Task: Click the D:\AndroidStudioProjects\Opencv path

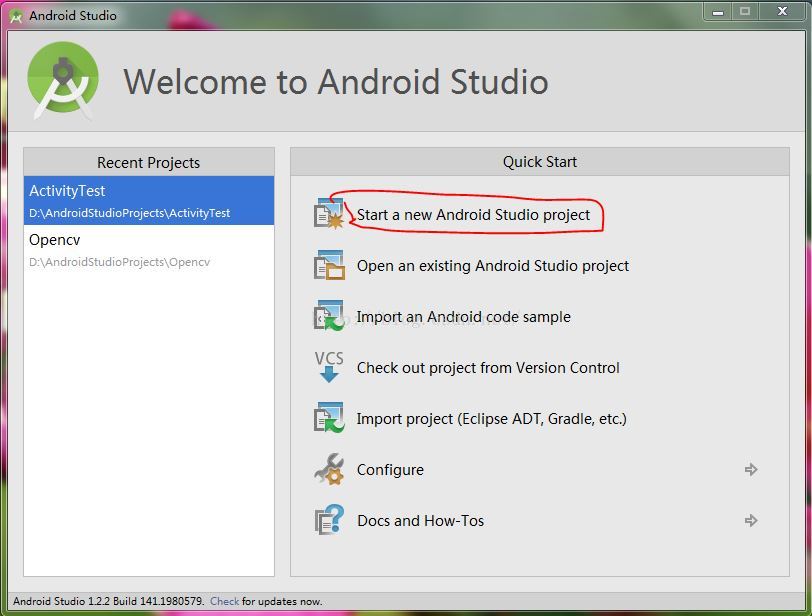Action: click(x=120, y=262)
